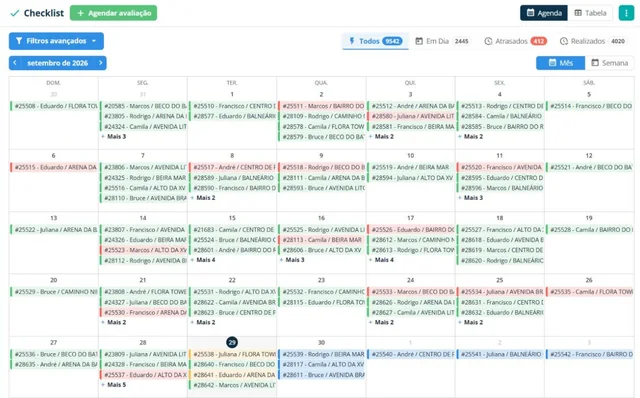Open the green three-dot options menu
640x398 pixels.
[626, 13]
